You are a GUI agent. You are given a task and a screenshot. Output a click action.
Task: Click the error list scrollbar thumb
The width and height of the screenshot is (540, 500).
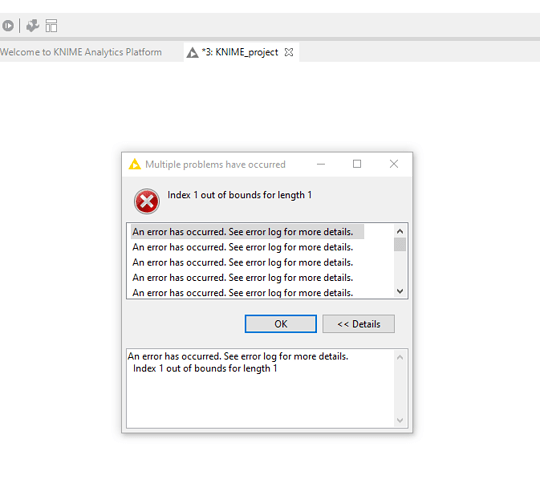(x=399, y=244)
